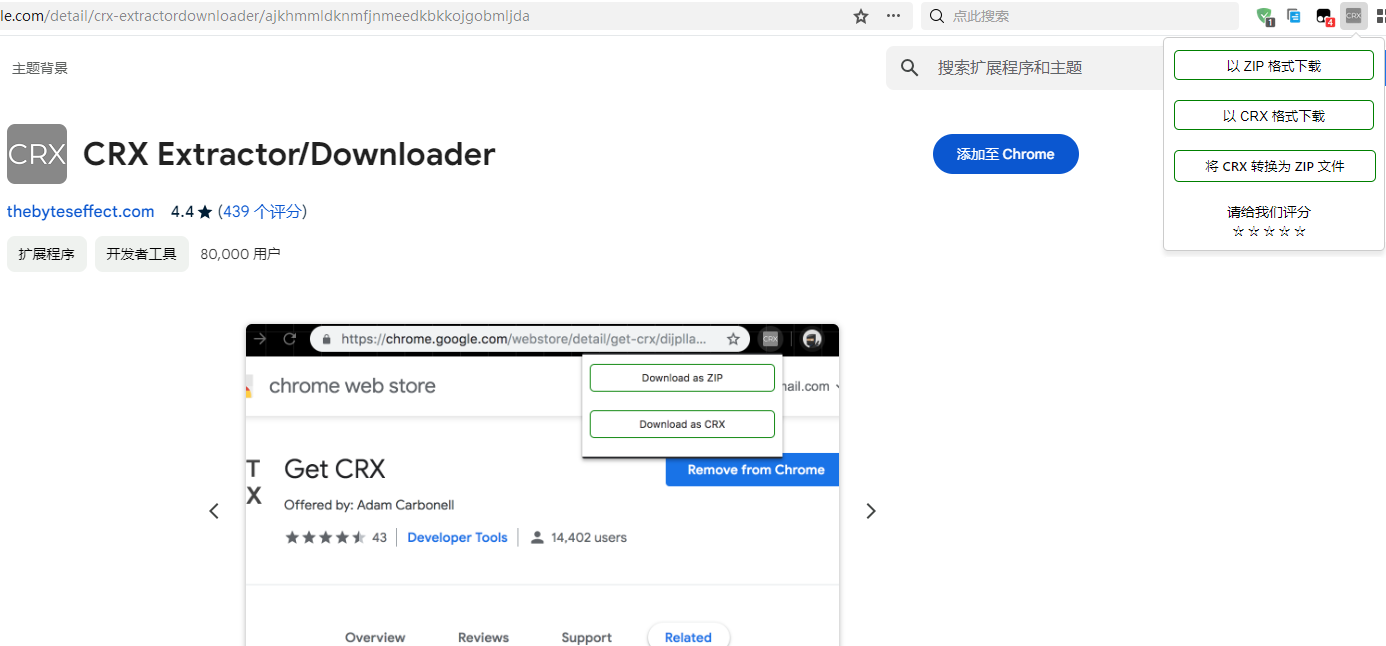Viewport: 1386px width, 646px height.
Task: Download extension in ZIP format from popup
Action: tap(1274, 66)
